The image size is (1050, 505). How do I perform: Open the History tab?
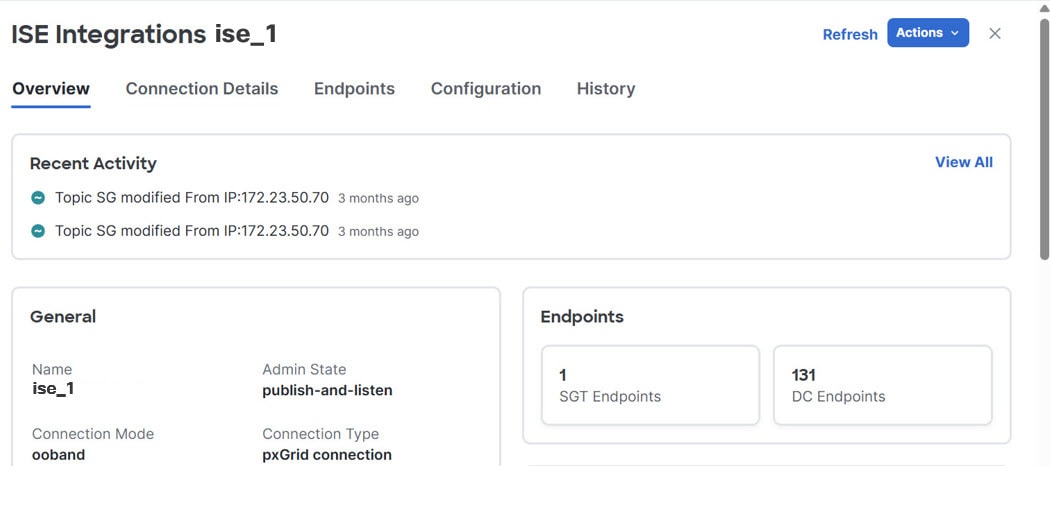[606, 89]
